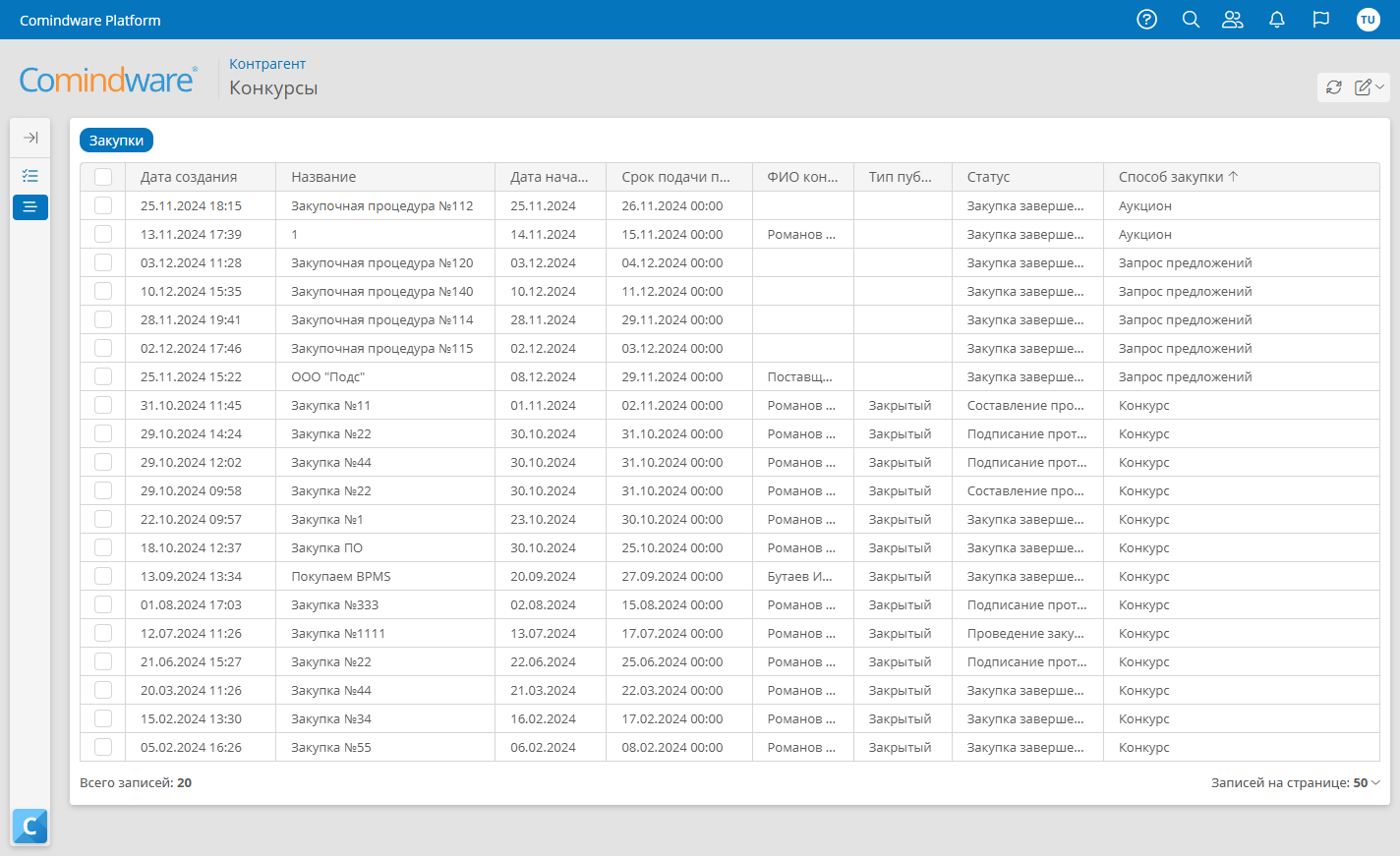
Task: Click Comindware Platform title in top bar
Action: (x=90, y=20)
